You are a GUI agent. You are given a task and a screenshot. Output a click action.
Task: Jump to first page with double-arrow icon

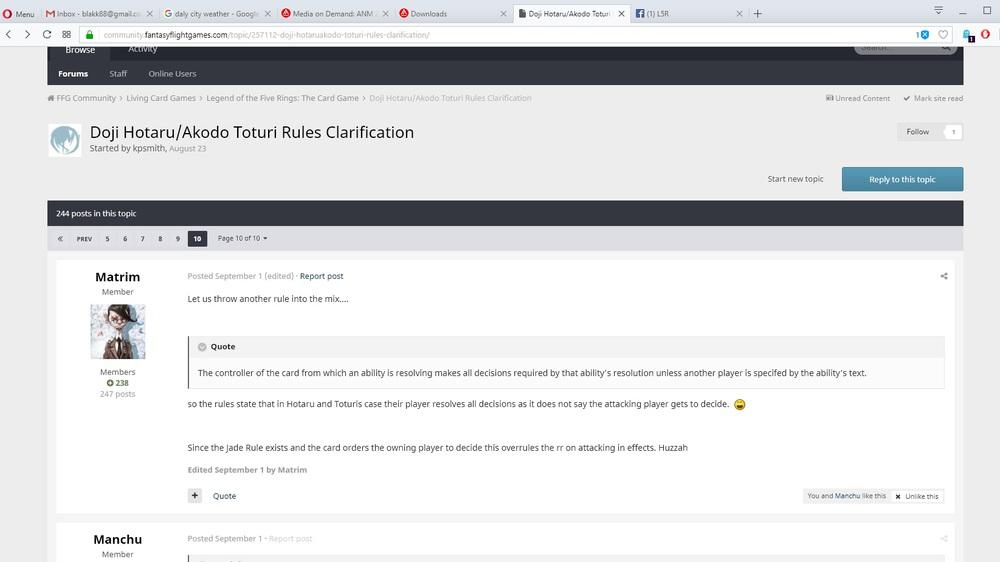pos(60,239)
